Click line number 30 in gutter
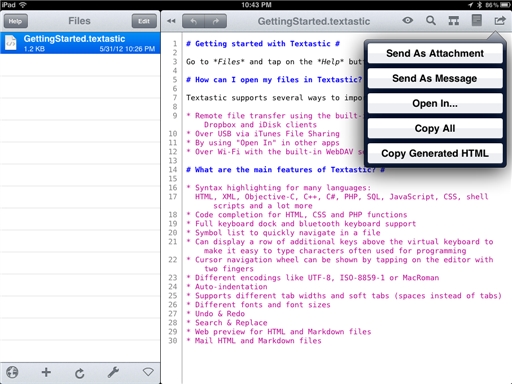 click(173, 341)
